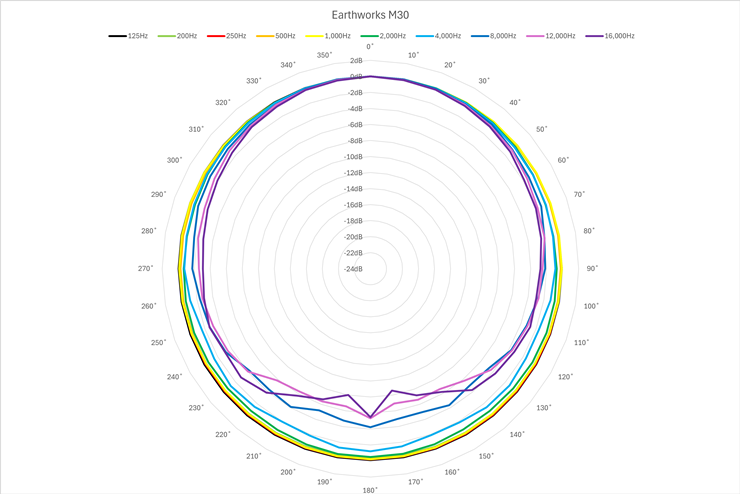740x494 pixels.
Task: Select the 0° angle label
Action: 370,47
